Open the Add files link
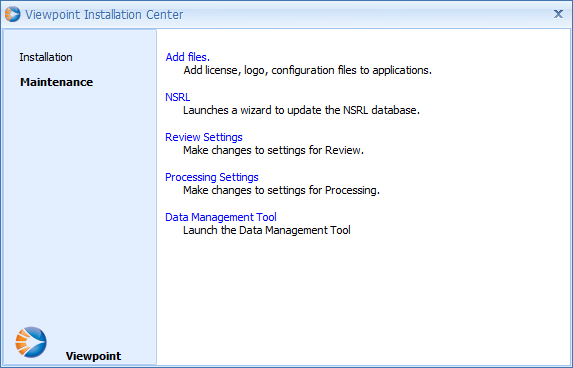573x368 pixels. (x=187, y=57)
